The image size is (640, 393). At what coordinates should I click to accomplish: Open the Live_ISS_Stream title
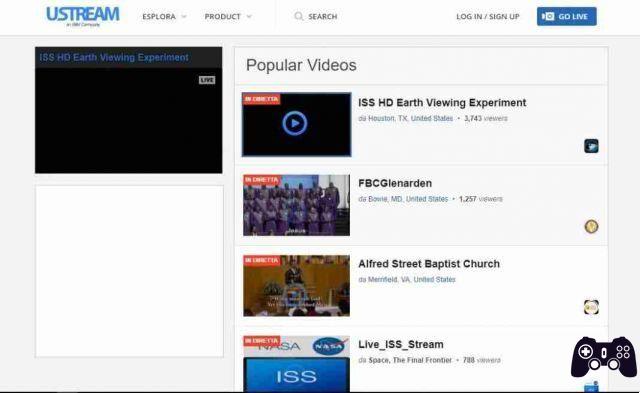[x=401, y=344]
